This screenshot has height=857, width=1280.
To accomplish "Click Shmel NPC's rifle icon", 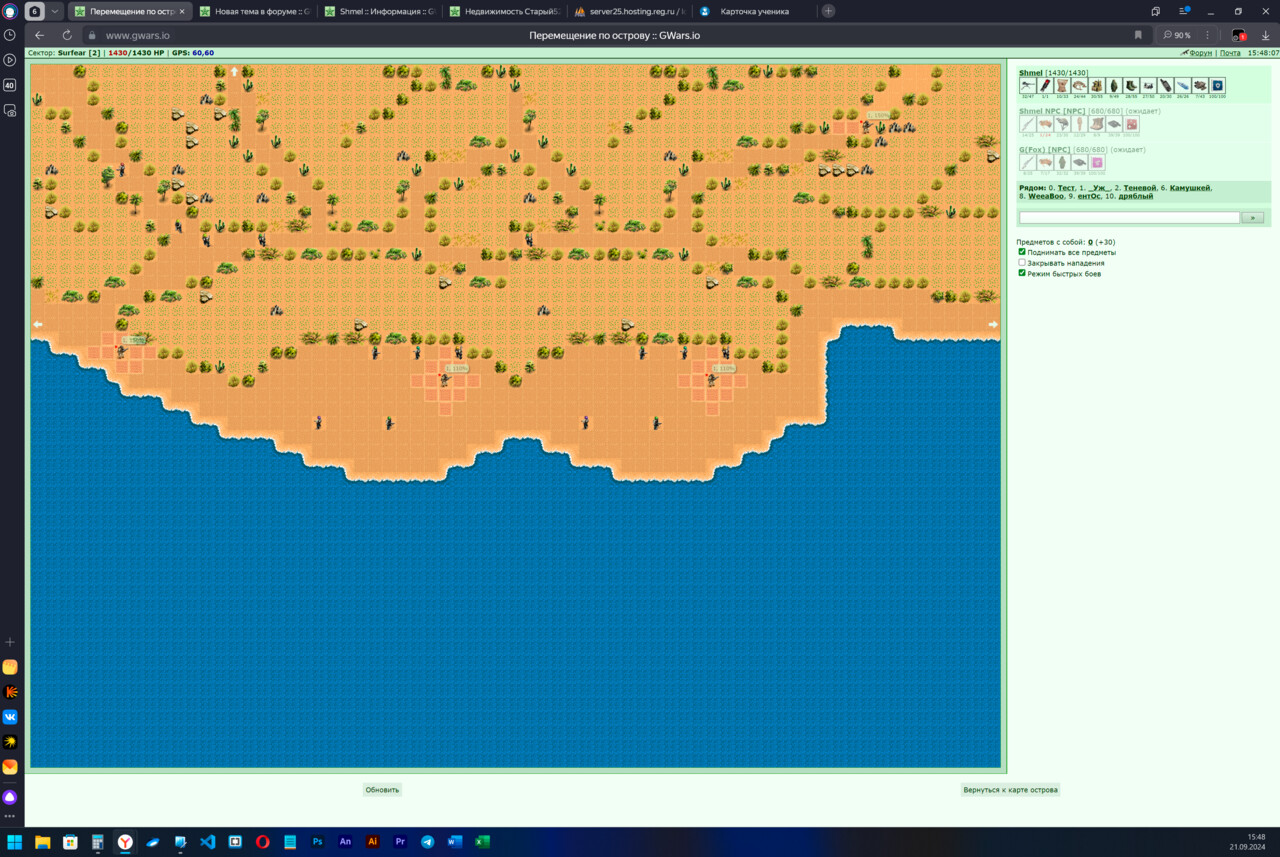I will click(x=1028, y=124).
